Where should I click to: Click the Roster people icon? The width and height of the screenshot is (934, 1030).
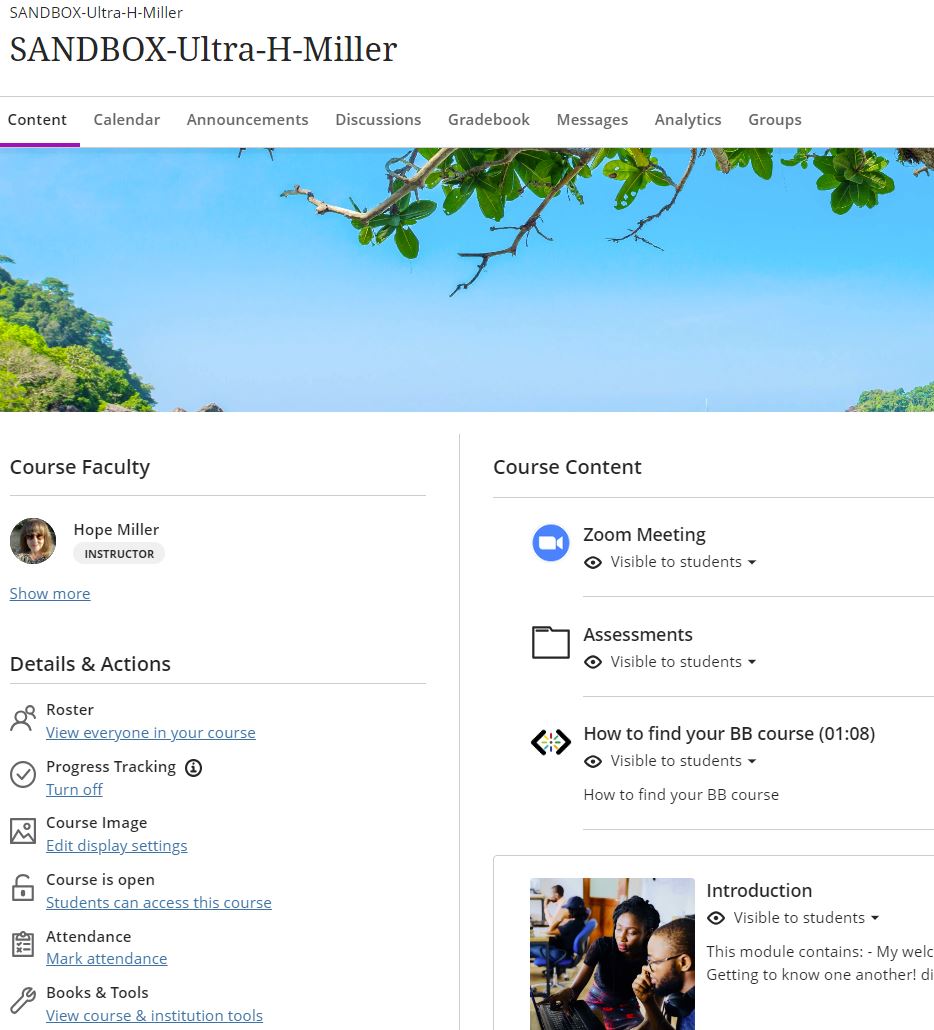(23, 719)
